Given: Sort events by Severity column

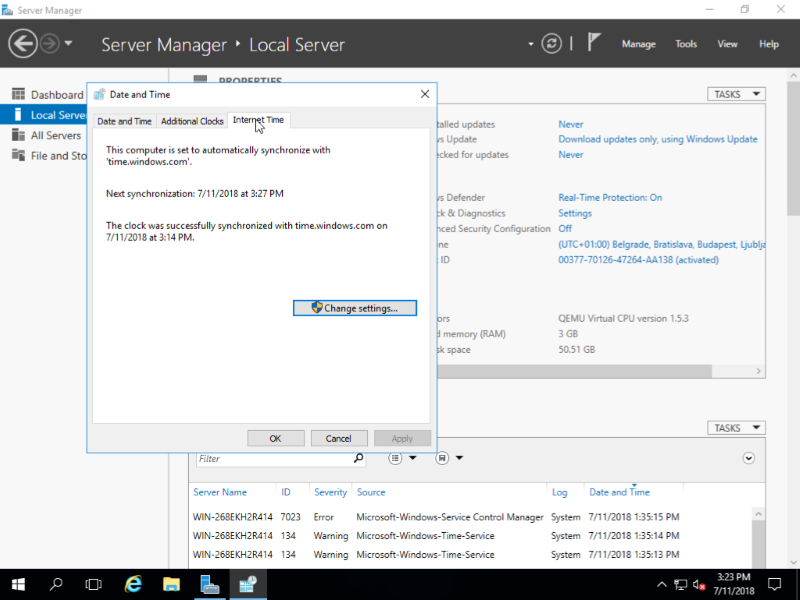Looking at the screenshot, I should click(330, 492).
